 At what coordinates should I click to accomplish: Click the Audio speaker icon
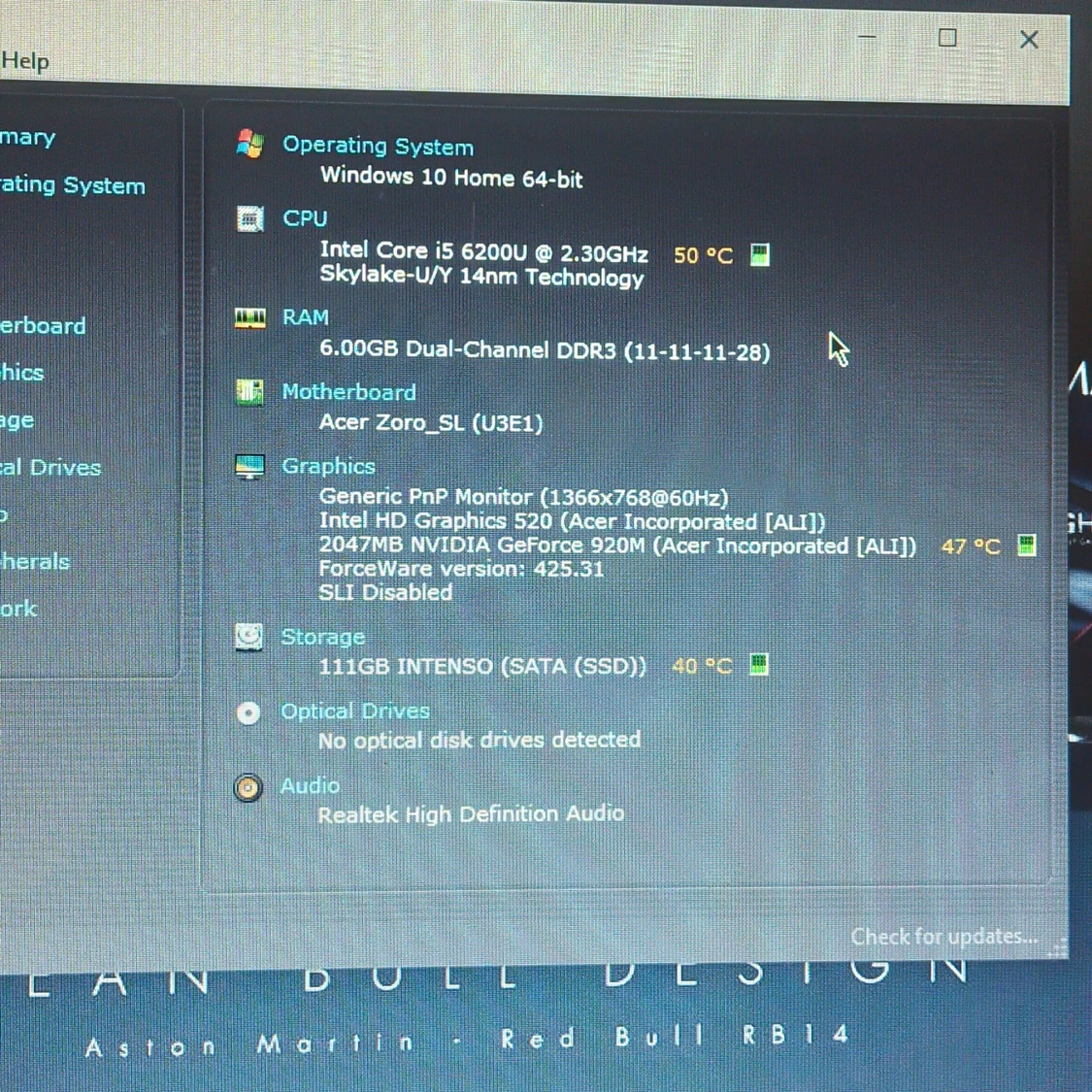pos(249,786)
